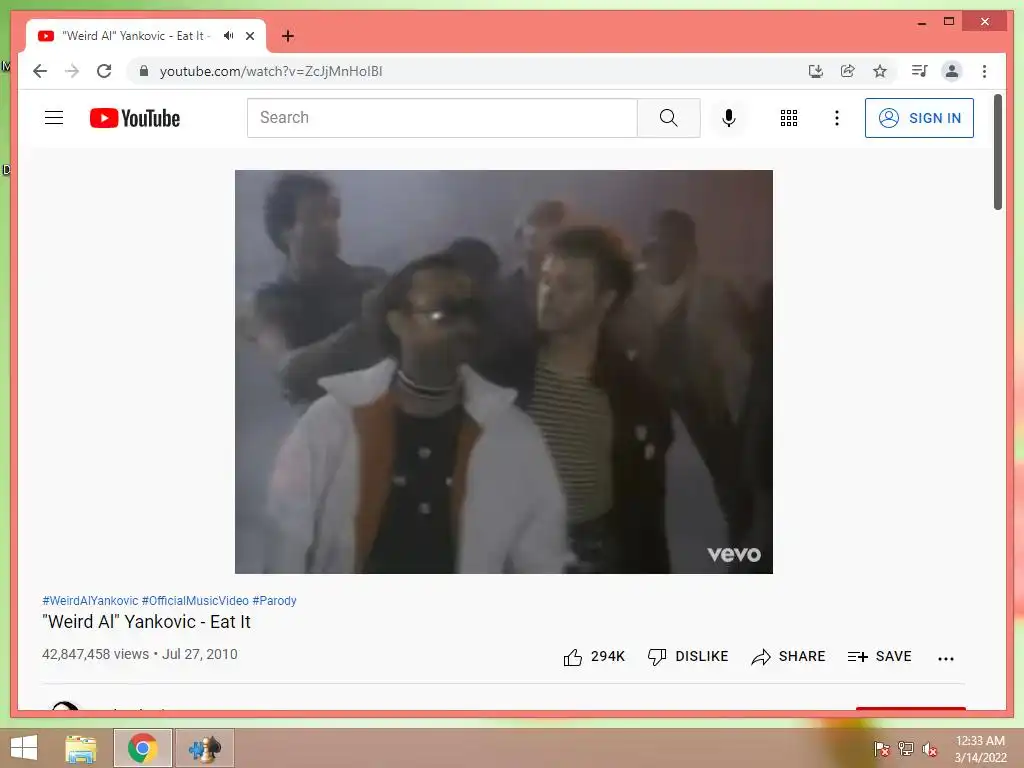Click the YouTube logo

135,118
